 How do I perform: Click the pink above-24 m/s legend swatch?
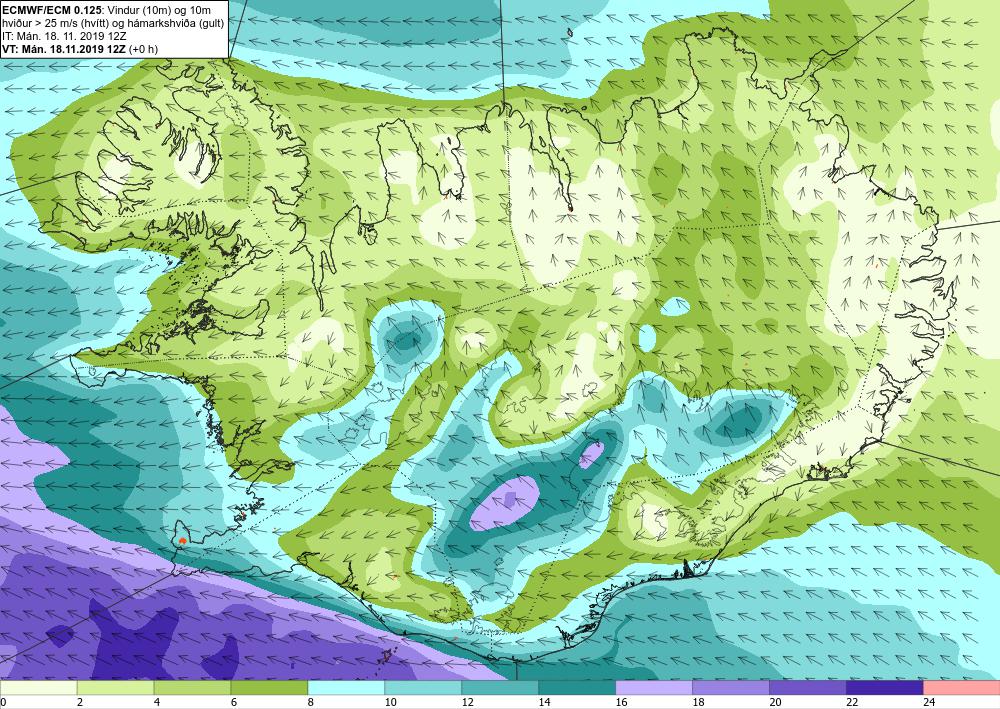point(961,688)
